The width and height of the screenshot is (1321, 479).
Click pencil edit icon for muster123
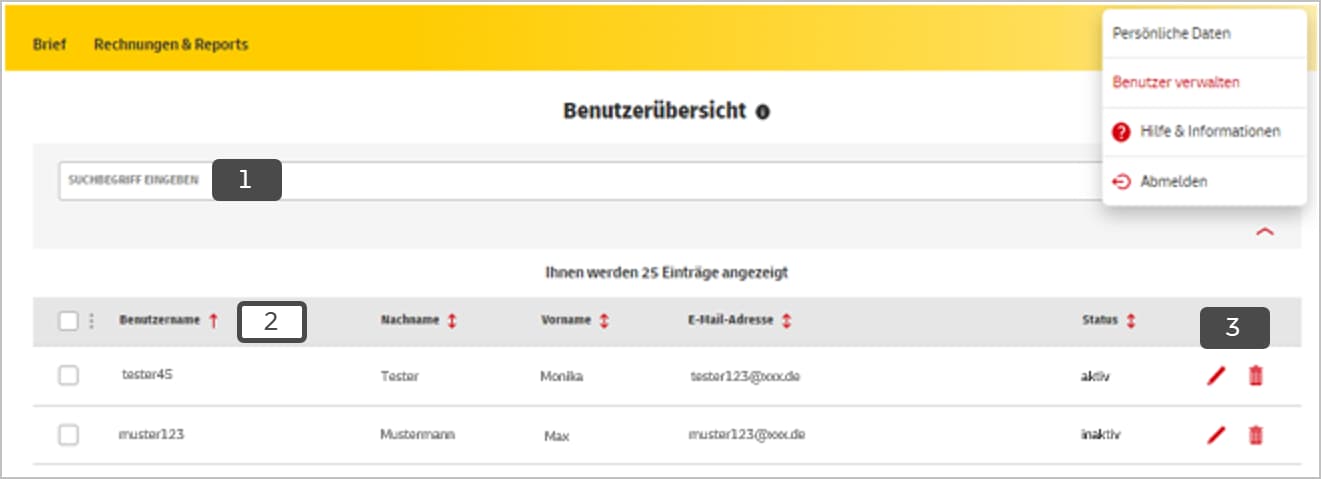(x=1216, y=435)
